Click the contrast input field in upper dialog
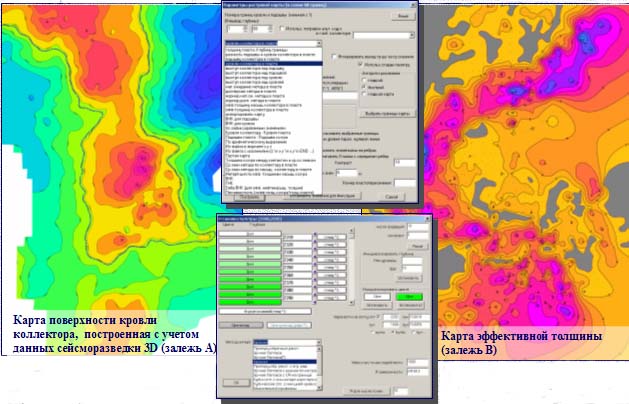Screen dimensions: 629x404 pos(405,162)
